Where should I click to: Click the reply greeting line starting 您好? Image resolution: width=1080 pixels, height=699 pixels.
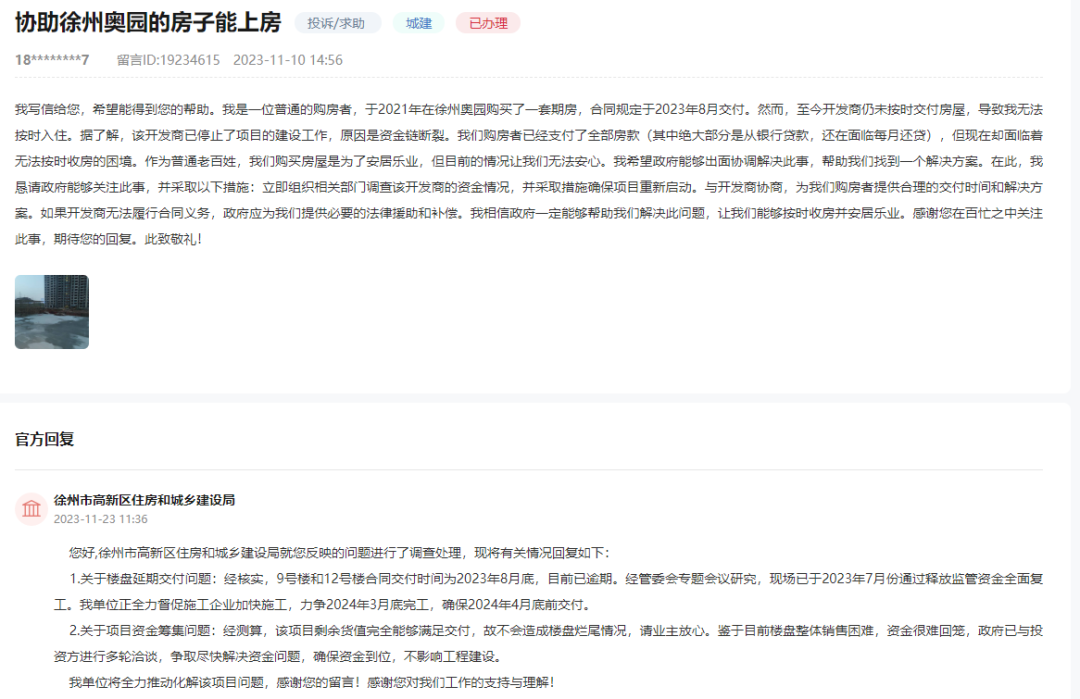339,553
